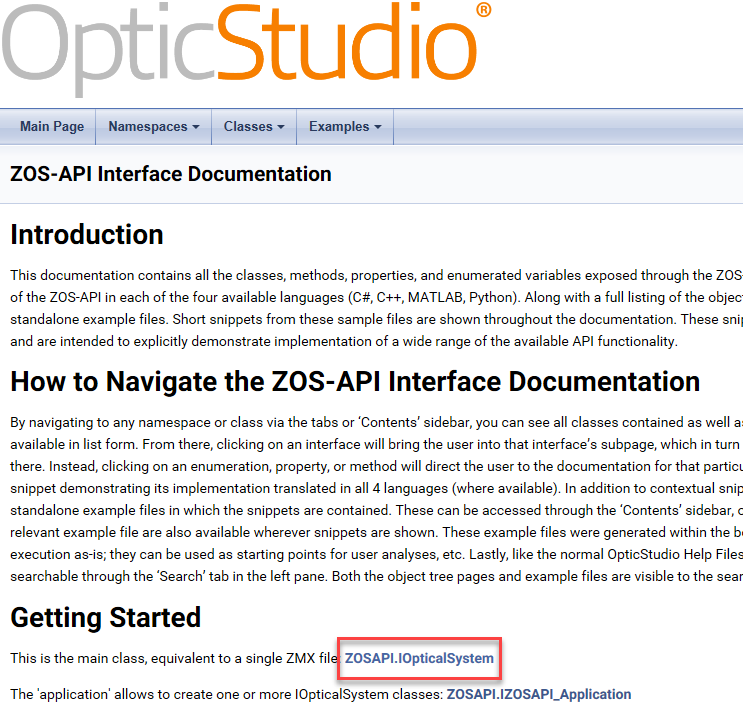
Task: Click the line starting 'By navigating to any namespace'
Action: [376, 422]
